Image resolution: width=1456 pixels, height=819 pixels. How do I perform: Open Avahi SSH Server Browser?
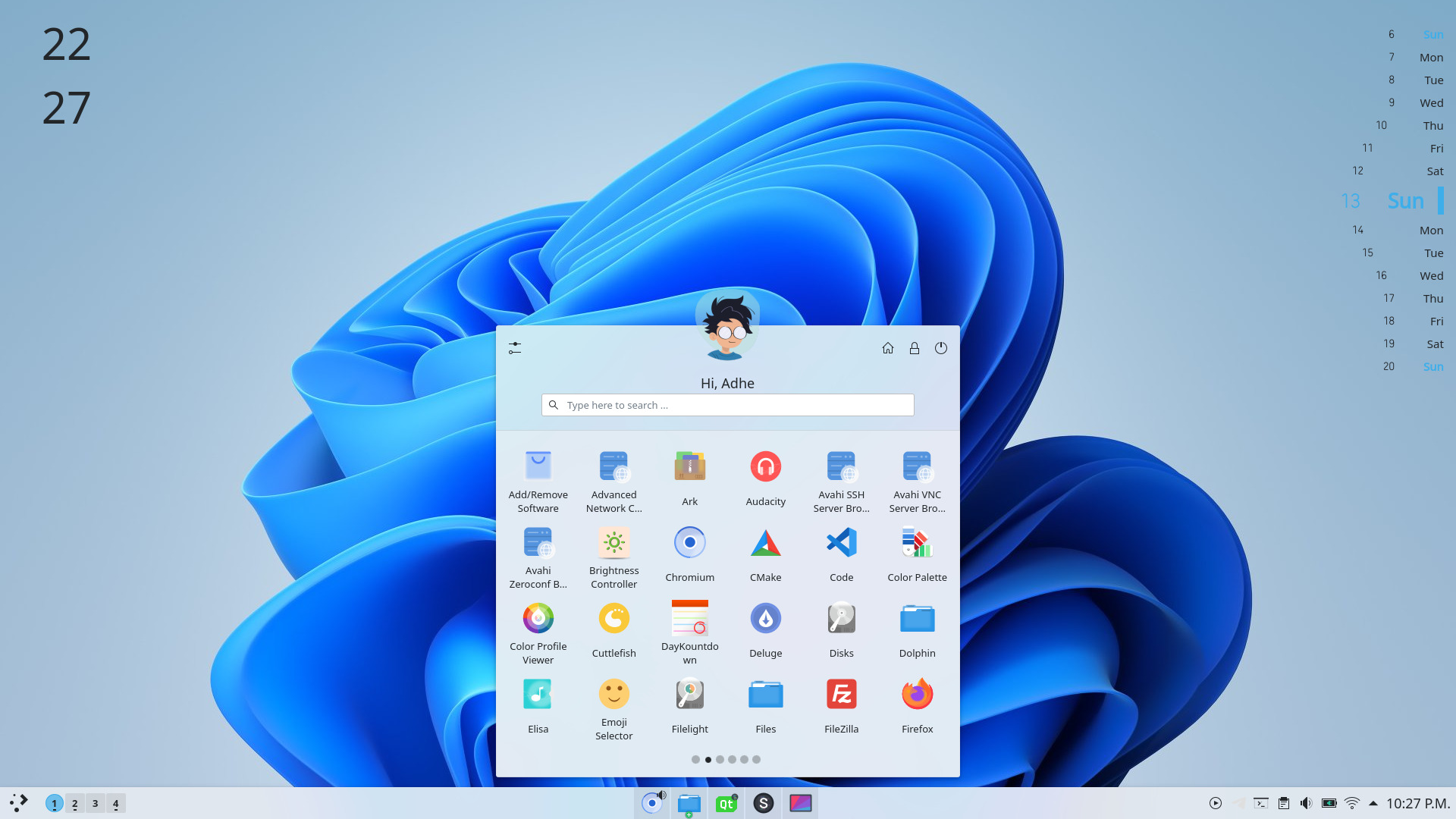tap(841, 481)
